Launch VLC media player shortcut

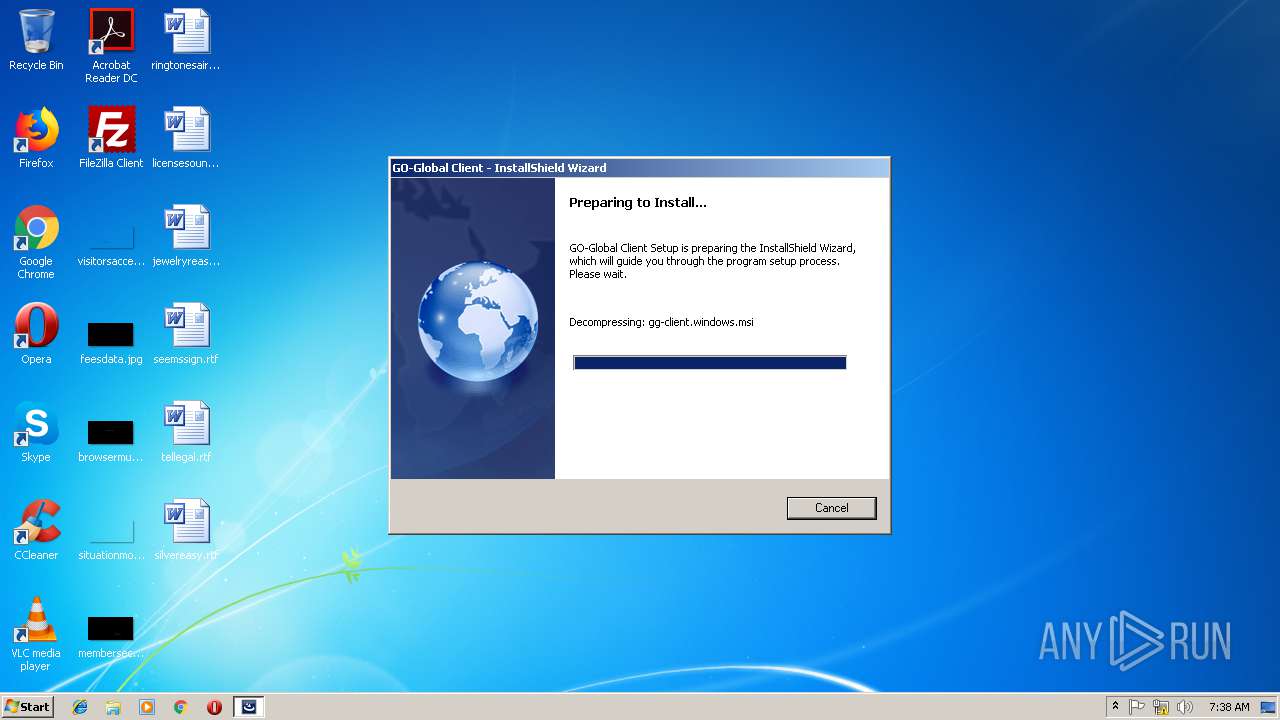[36, 635]
